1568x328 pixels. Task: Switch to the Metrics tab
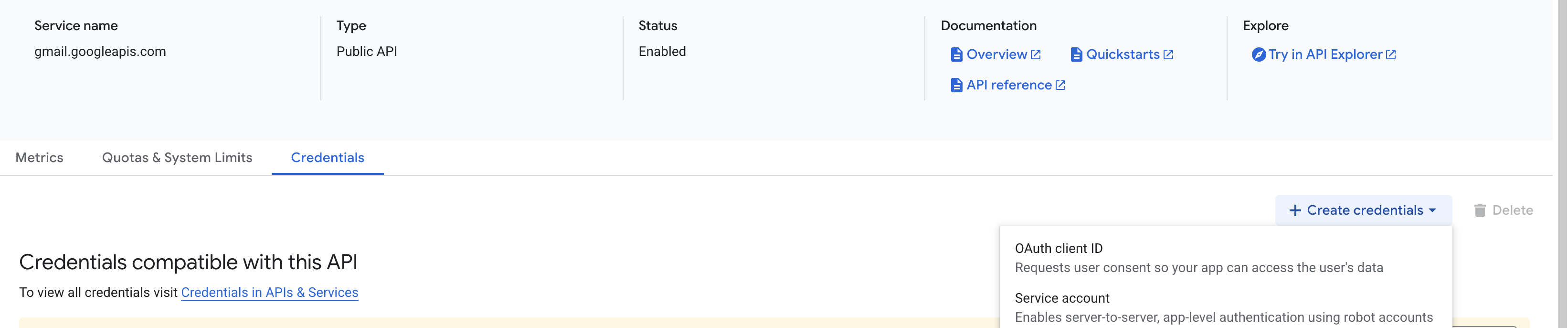click(x=40, y=158)
